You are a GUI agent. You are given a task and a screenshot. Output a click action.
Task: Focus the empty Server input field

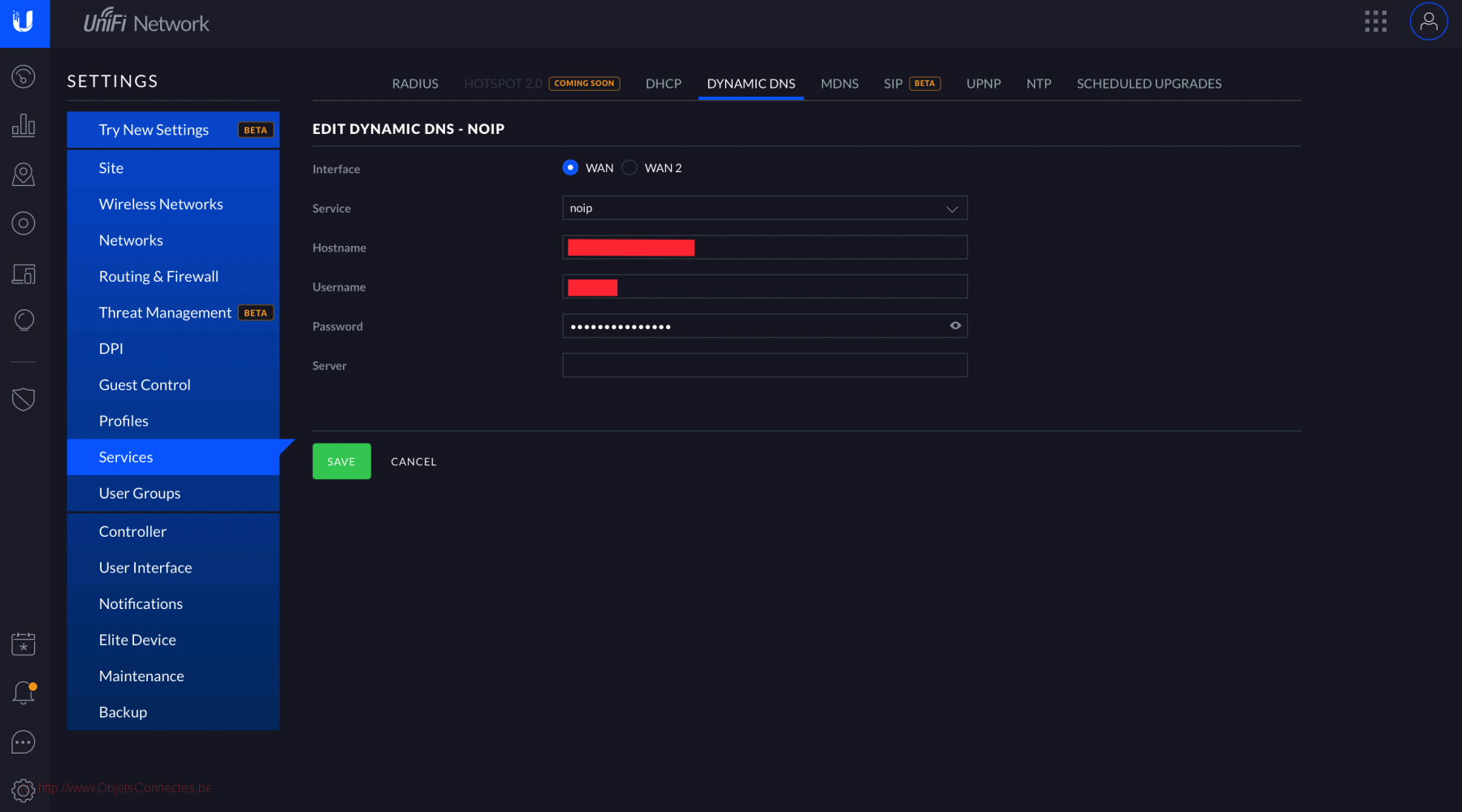(764, 365)
